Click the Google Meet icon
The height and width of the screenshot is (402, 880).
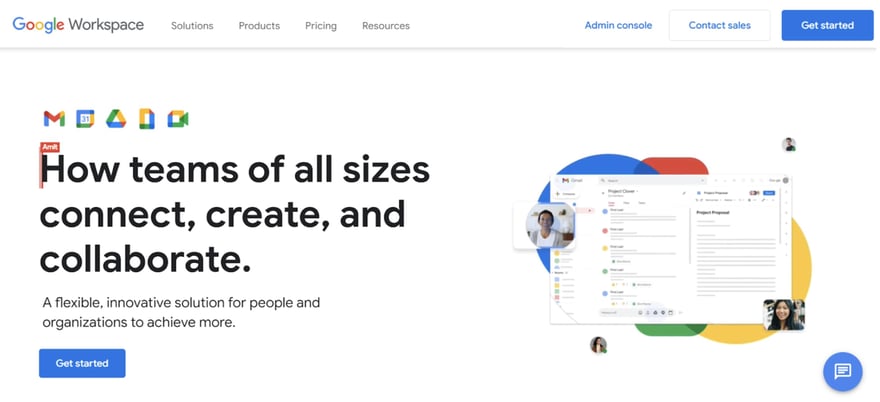coord(178,119)
